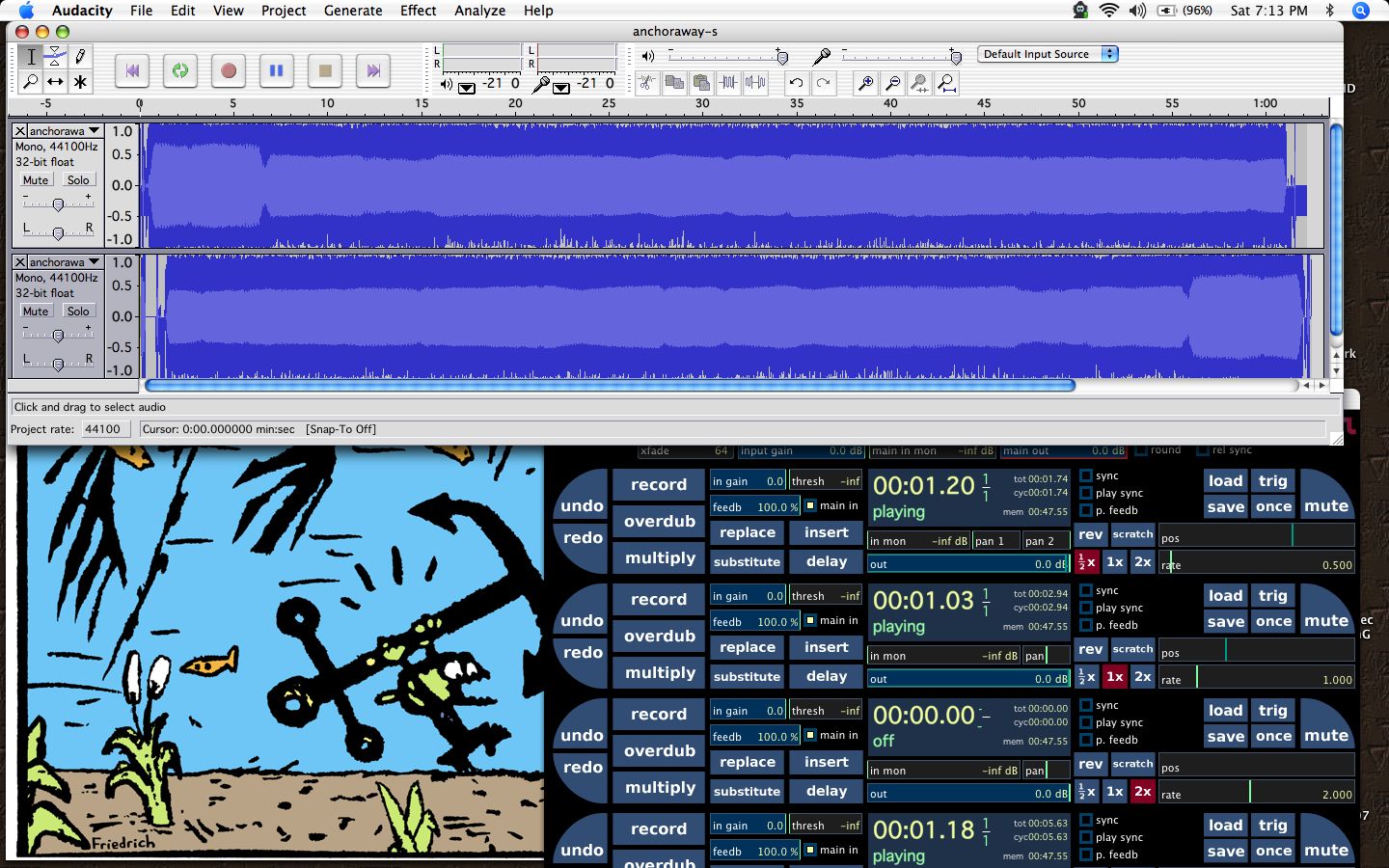Adjust first track gain slider

tap(58, 203)
